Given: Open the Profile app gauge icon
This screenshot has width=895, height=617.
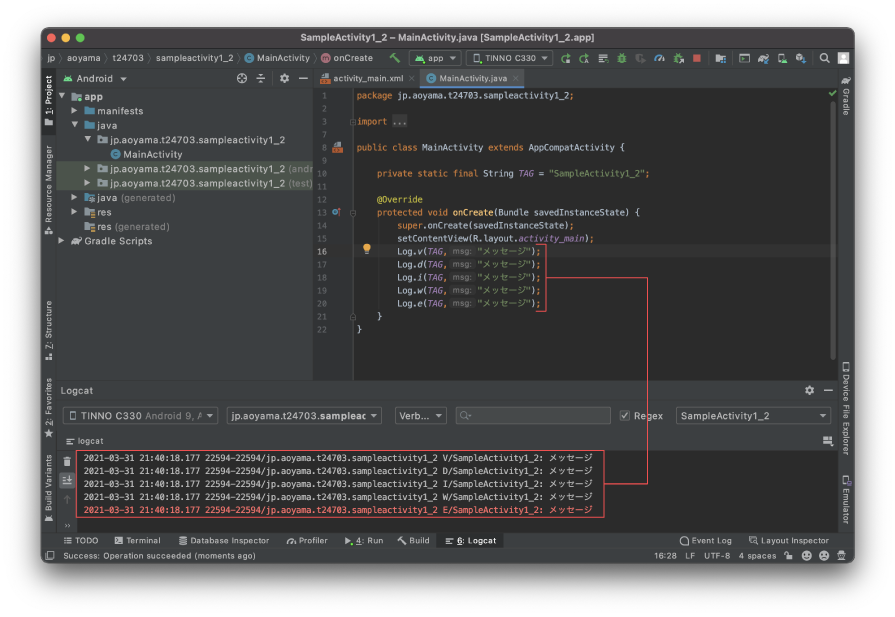Looking at the screenshot, I should point(659,58).
